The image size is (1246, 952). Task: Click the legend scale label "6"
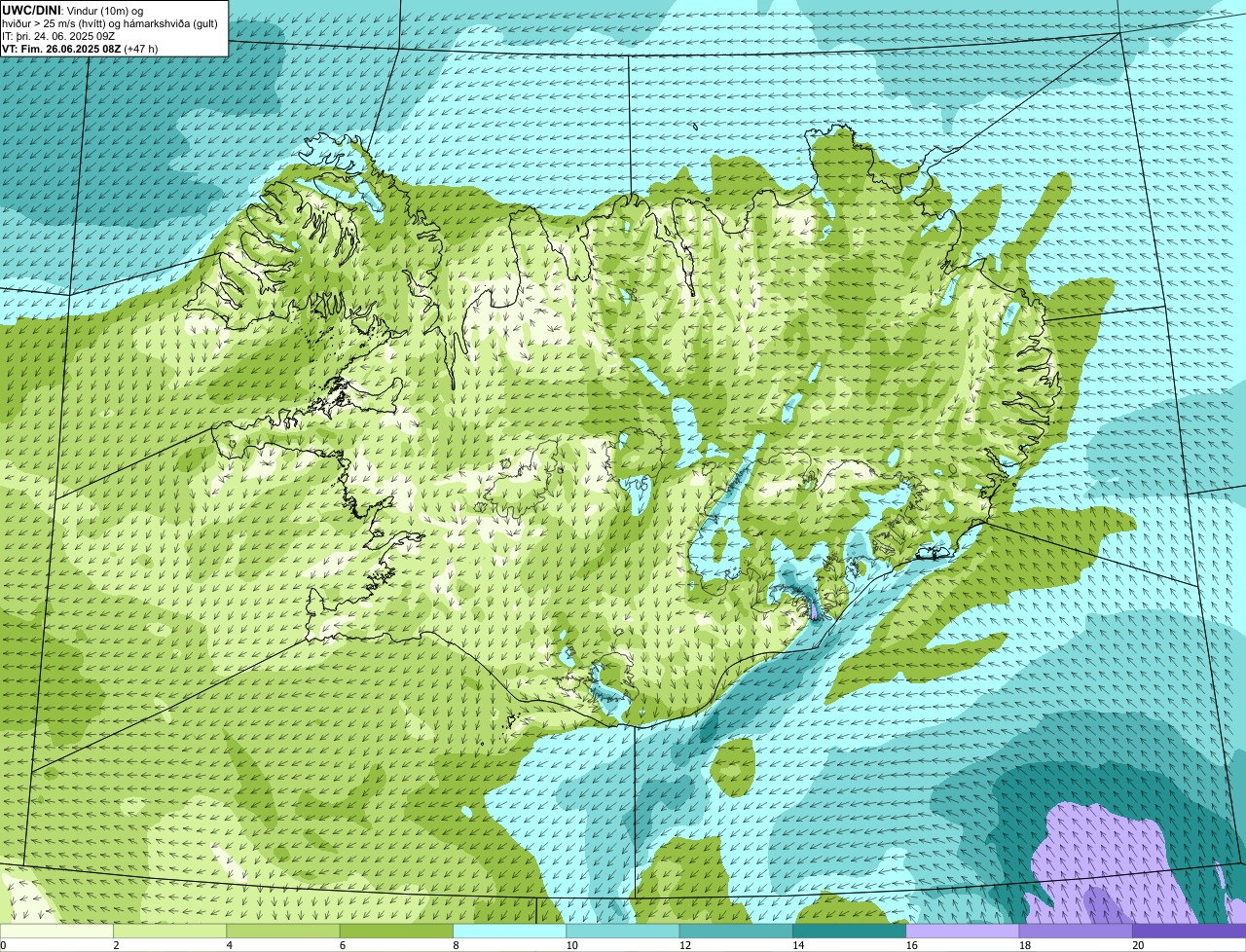point(342,945)
